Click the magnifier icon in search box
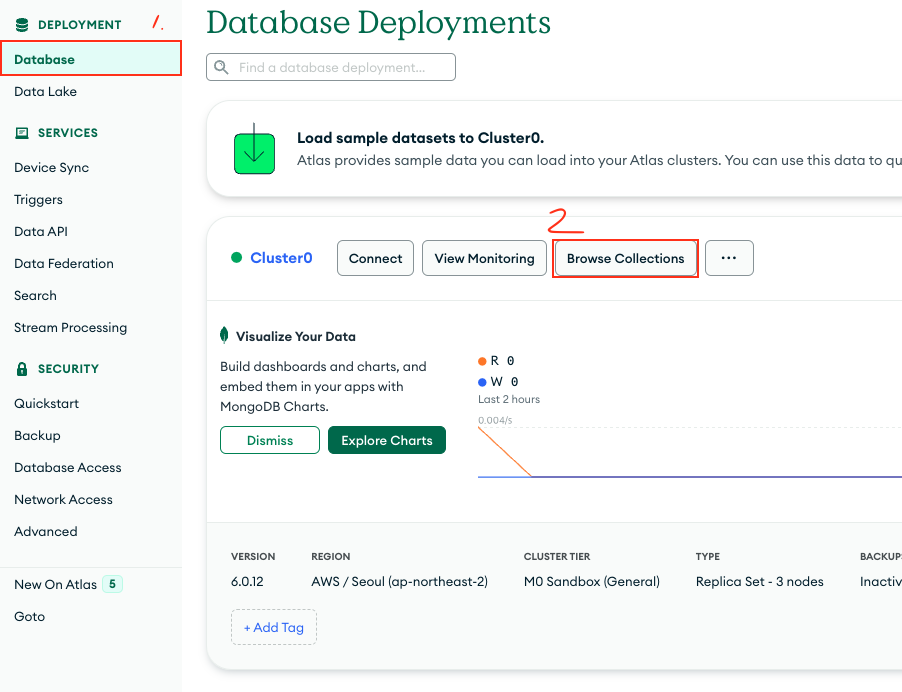The image size is (902, 692). (221, 67)
